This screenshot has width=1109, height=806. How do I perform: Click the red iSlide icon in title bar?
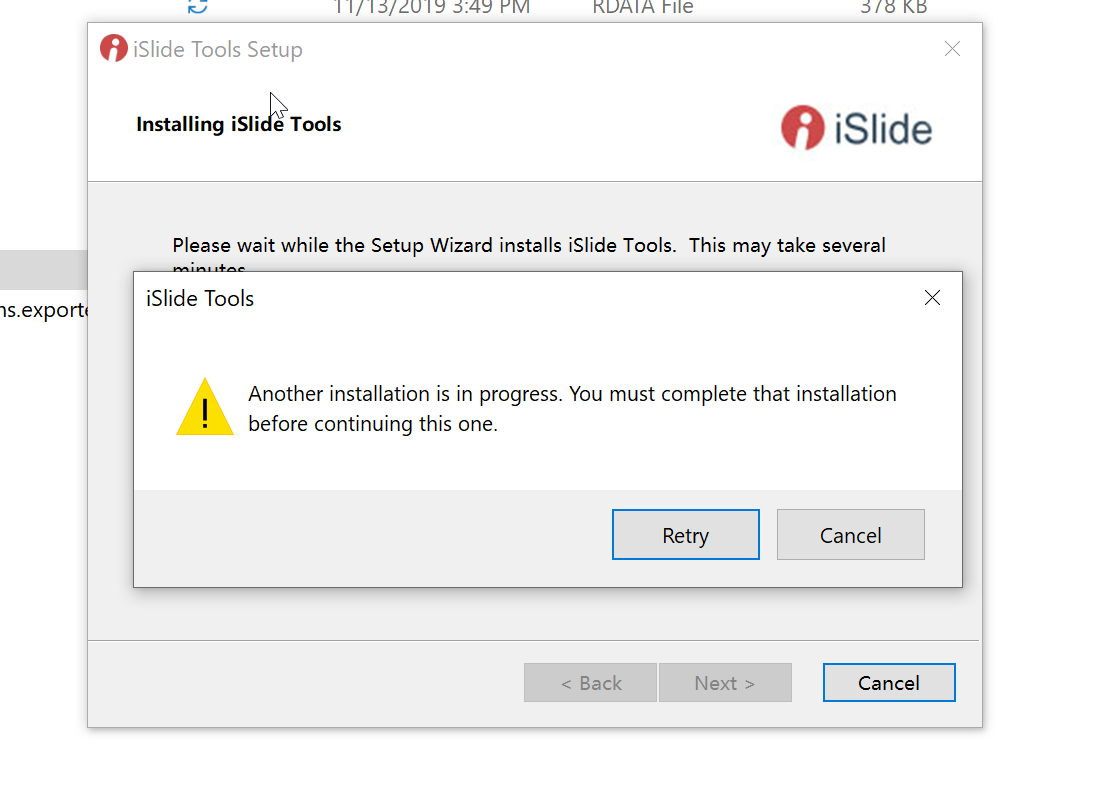click(113, 48)
